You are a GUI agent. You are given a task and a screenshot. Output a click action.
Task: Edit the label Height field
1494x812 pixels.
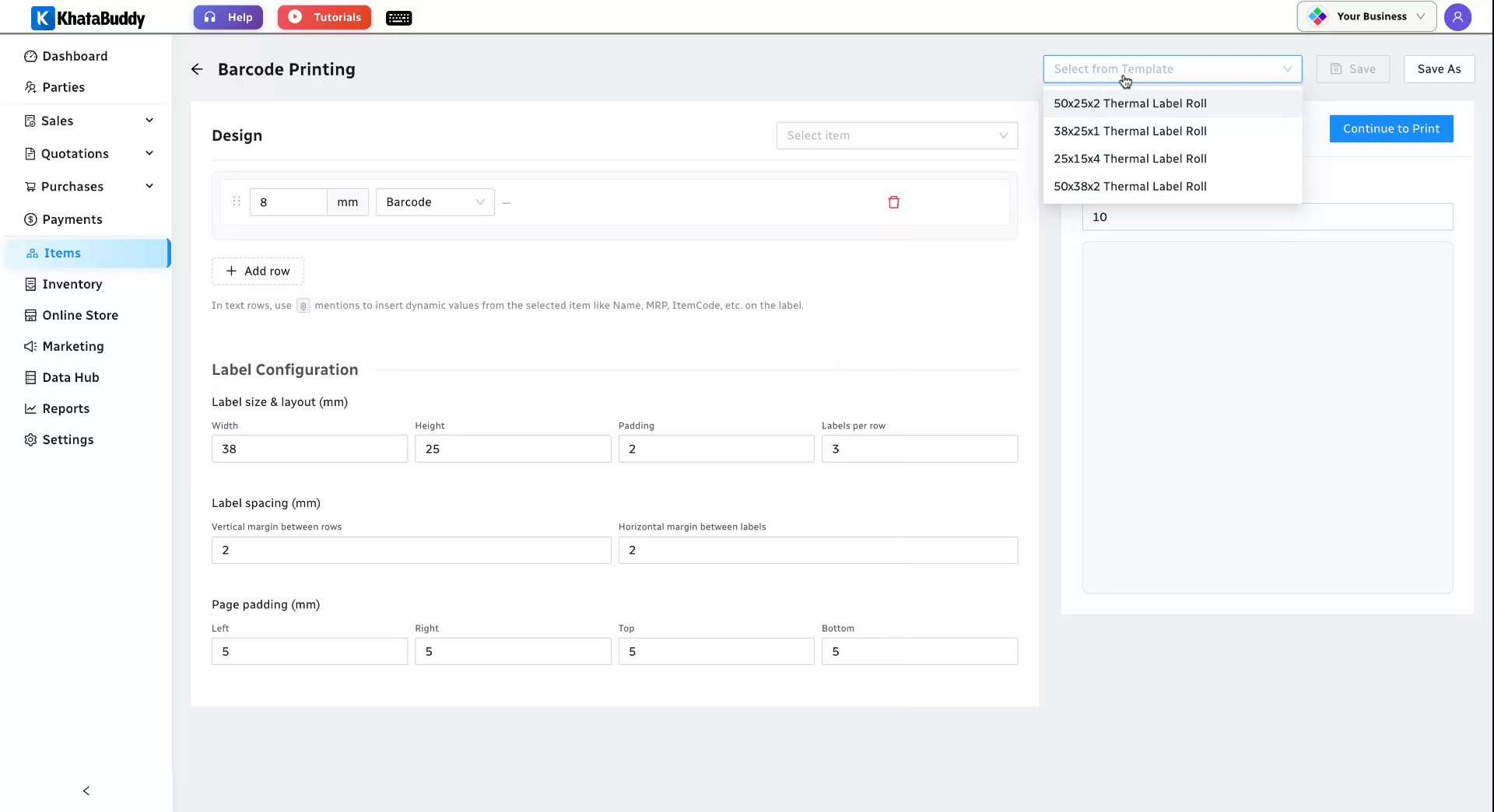coord(513,449)
